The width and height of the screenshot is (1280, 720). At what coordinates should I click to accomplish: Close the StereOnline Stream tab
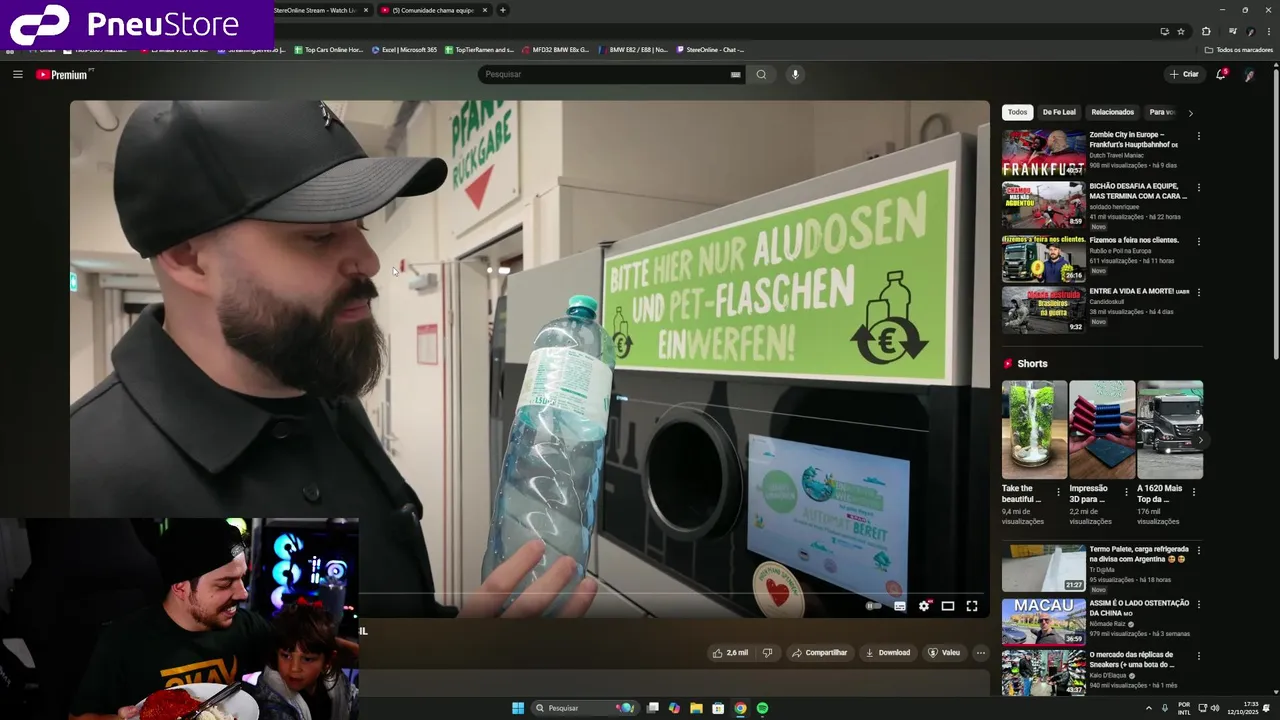pyautogui.click(x=366, y=10)
